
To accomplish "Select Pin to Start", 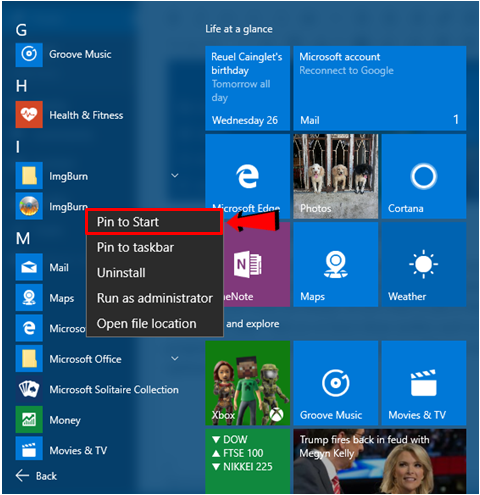I will [x=154, y=222].
